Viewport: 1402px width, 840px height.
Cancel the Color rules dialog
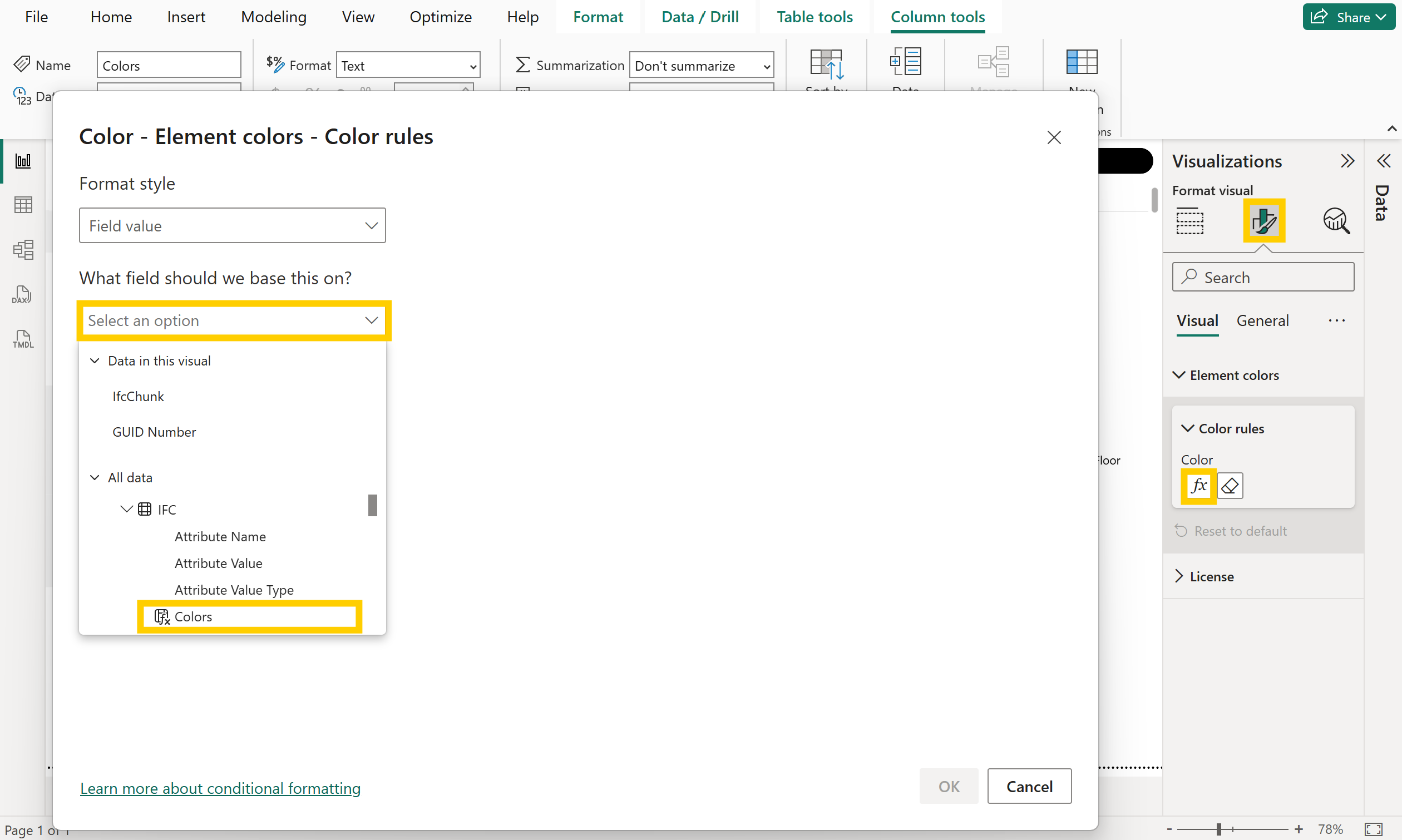pyautogui.click(x=1029, y=785)
